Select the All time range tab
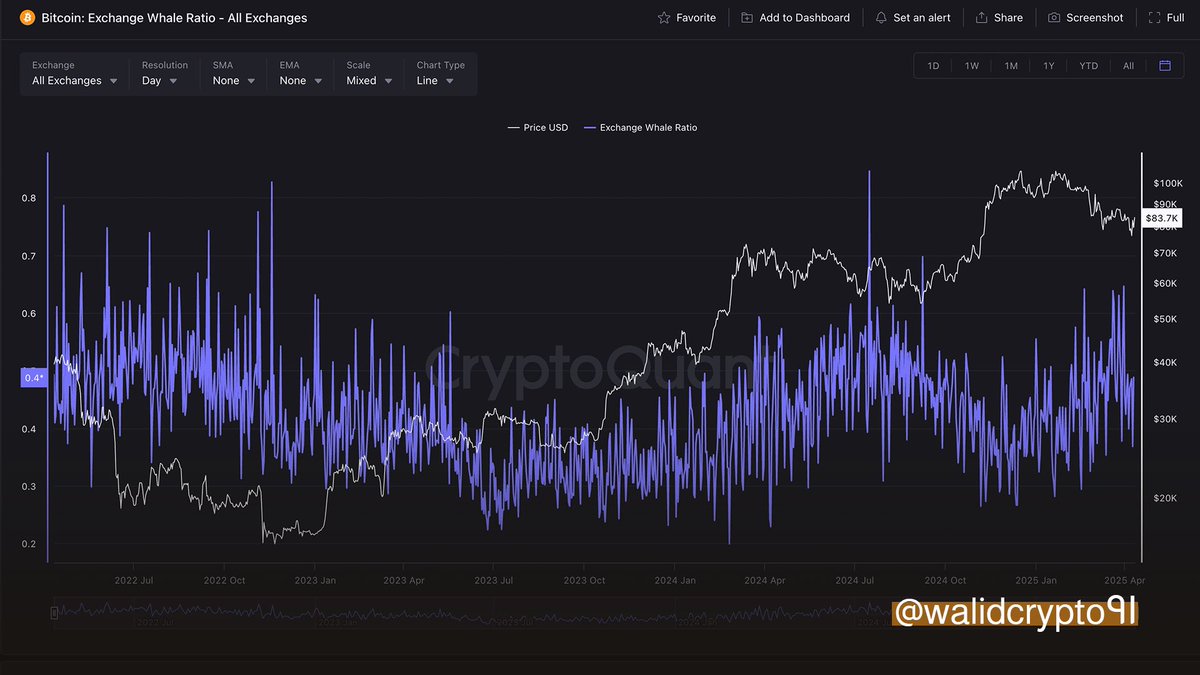The image size is (1200, 675). click(1128, 65)
